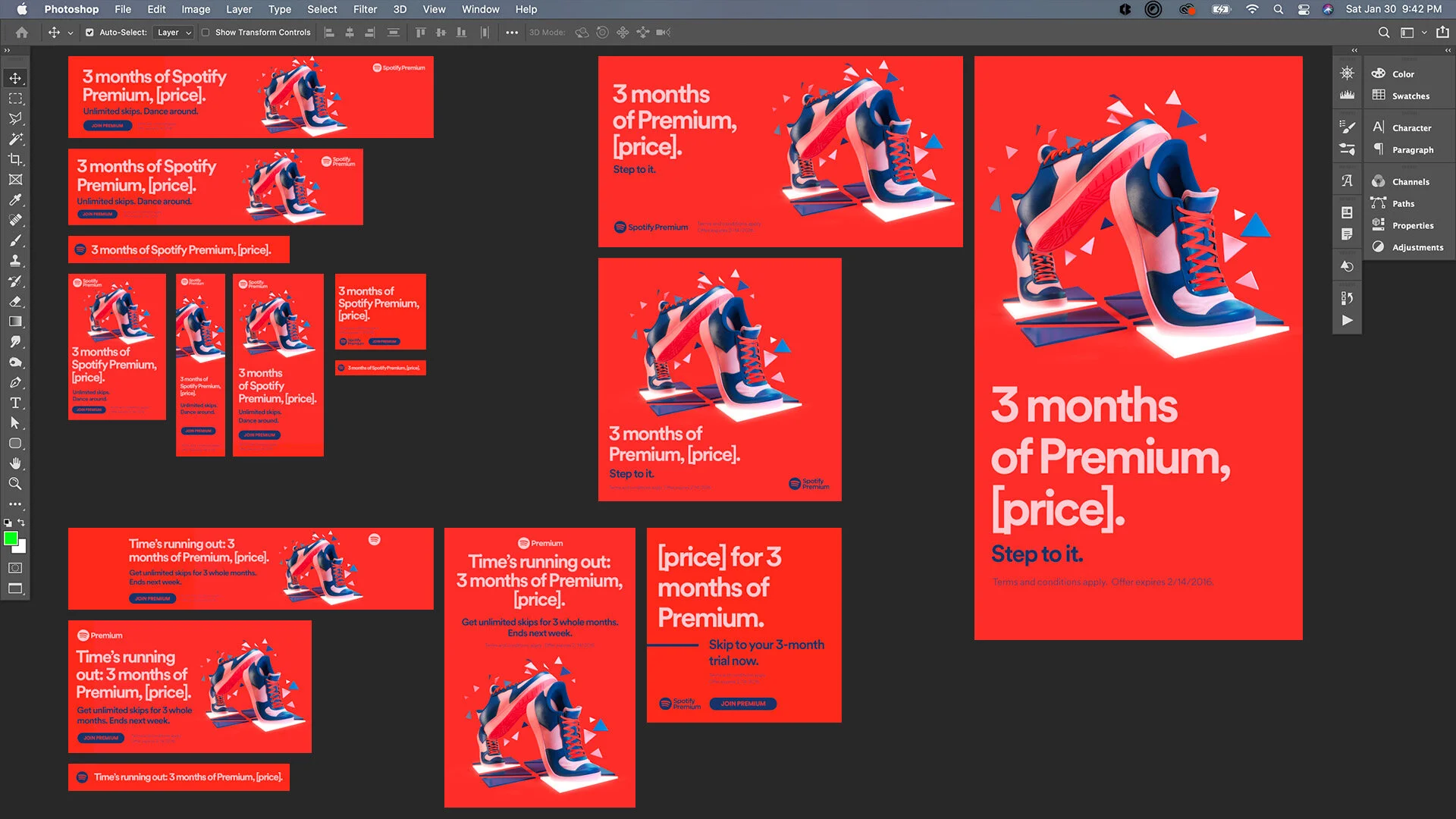Image resolution: width=1456 pixels, height=819 pixels.
Task: Expand the Move tool preset dropdown arrow
Action: (71, 33)
